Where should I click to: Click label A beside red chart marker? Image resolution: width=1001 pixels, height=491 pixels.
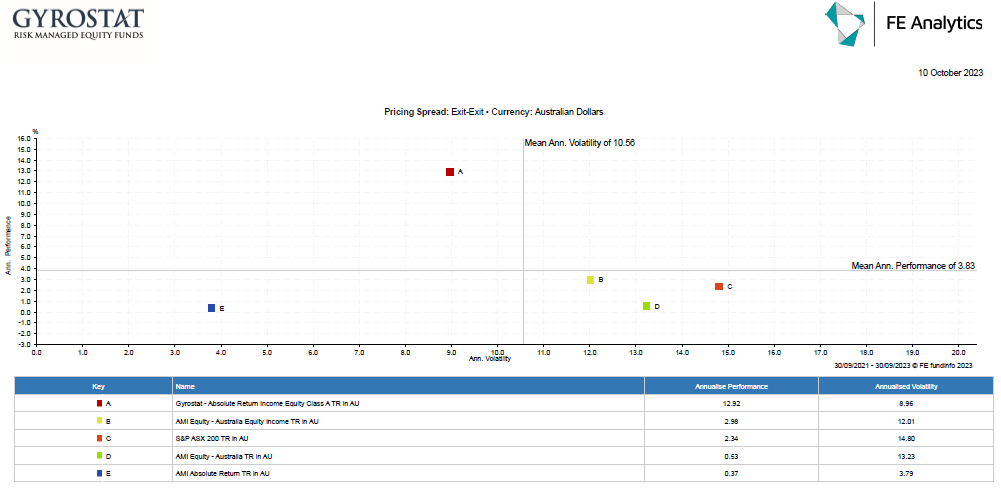coord(460,172)
